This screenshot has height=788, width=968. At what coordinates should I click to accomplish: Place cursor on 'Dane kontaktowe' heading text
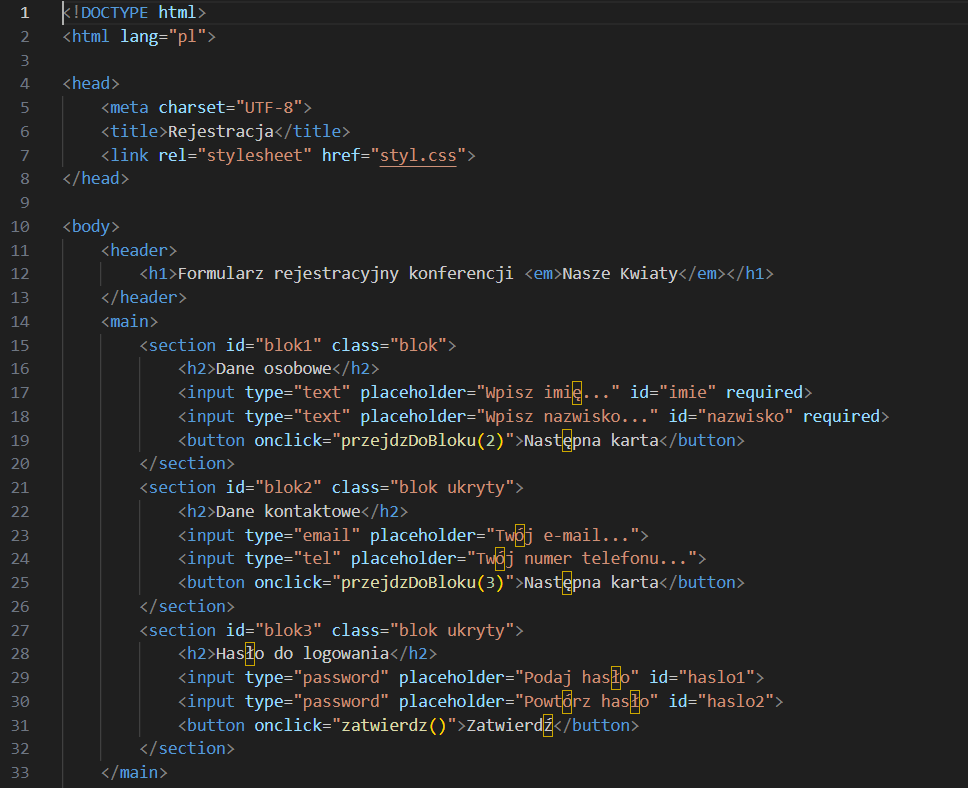(288, 511)
